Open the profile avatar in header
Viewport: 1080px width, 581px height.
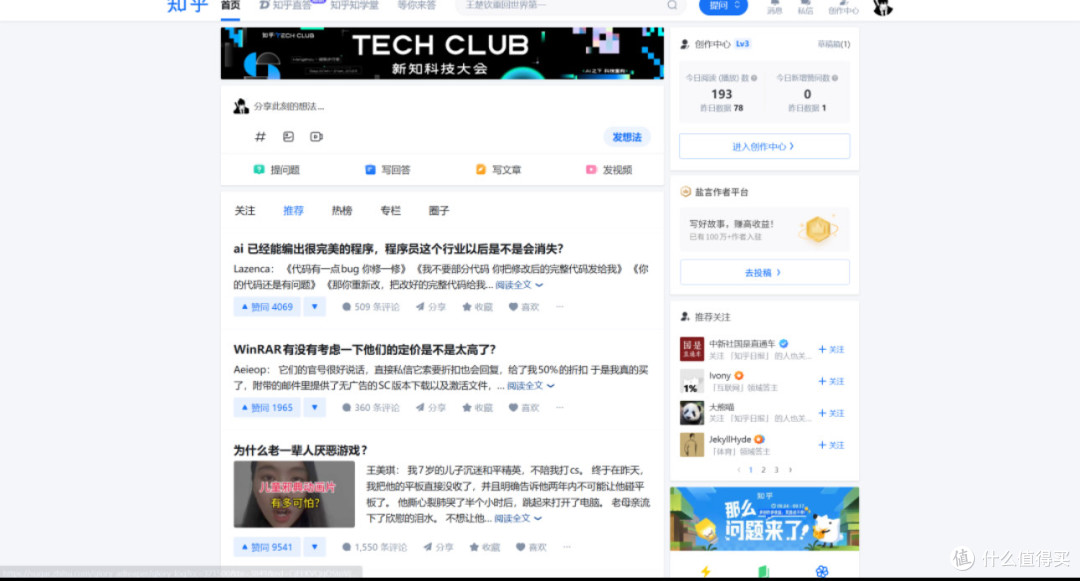pyautogui.click(x=882, y=7)
